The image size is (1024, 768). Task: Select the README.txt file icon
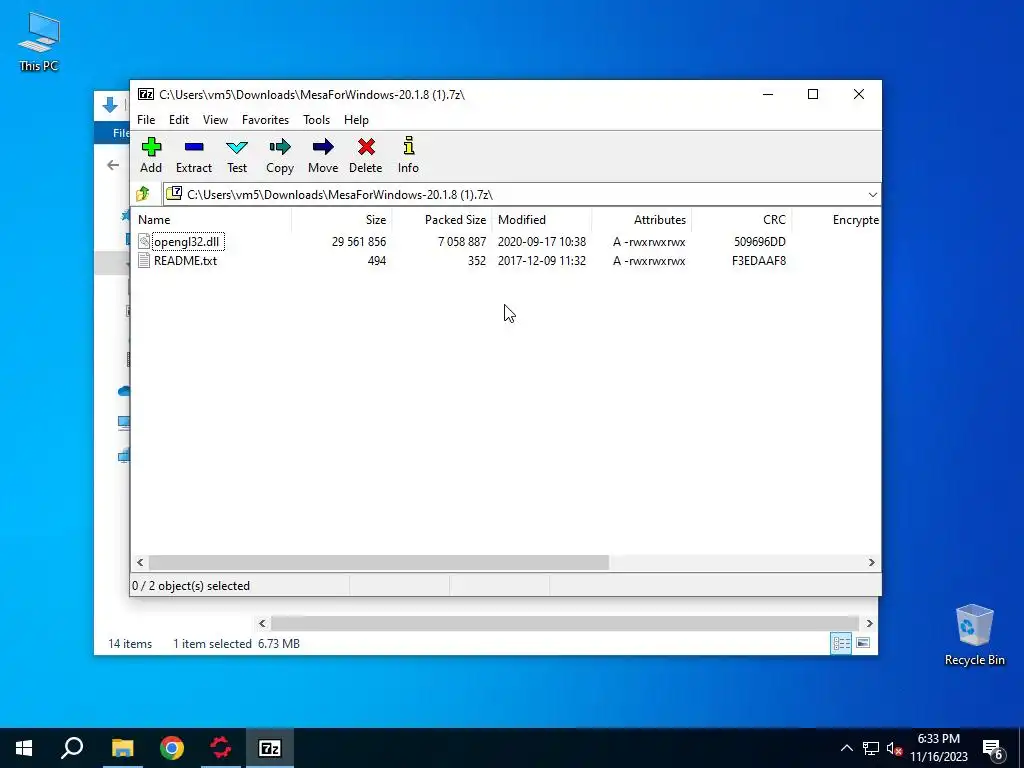click(144, 261)
